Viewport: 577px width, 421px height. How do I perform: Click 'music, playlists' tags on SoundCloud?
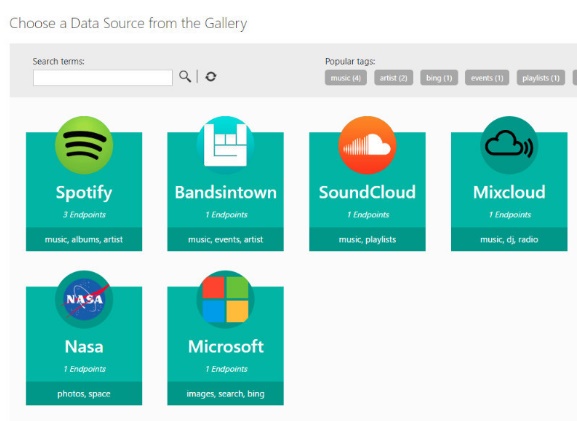coord(367,240)
